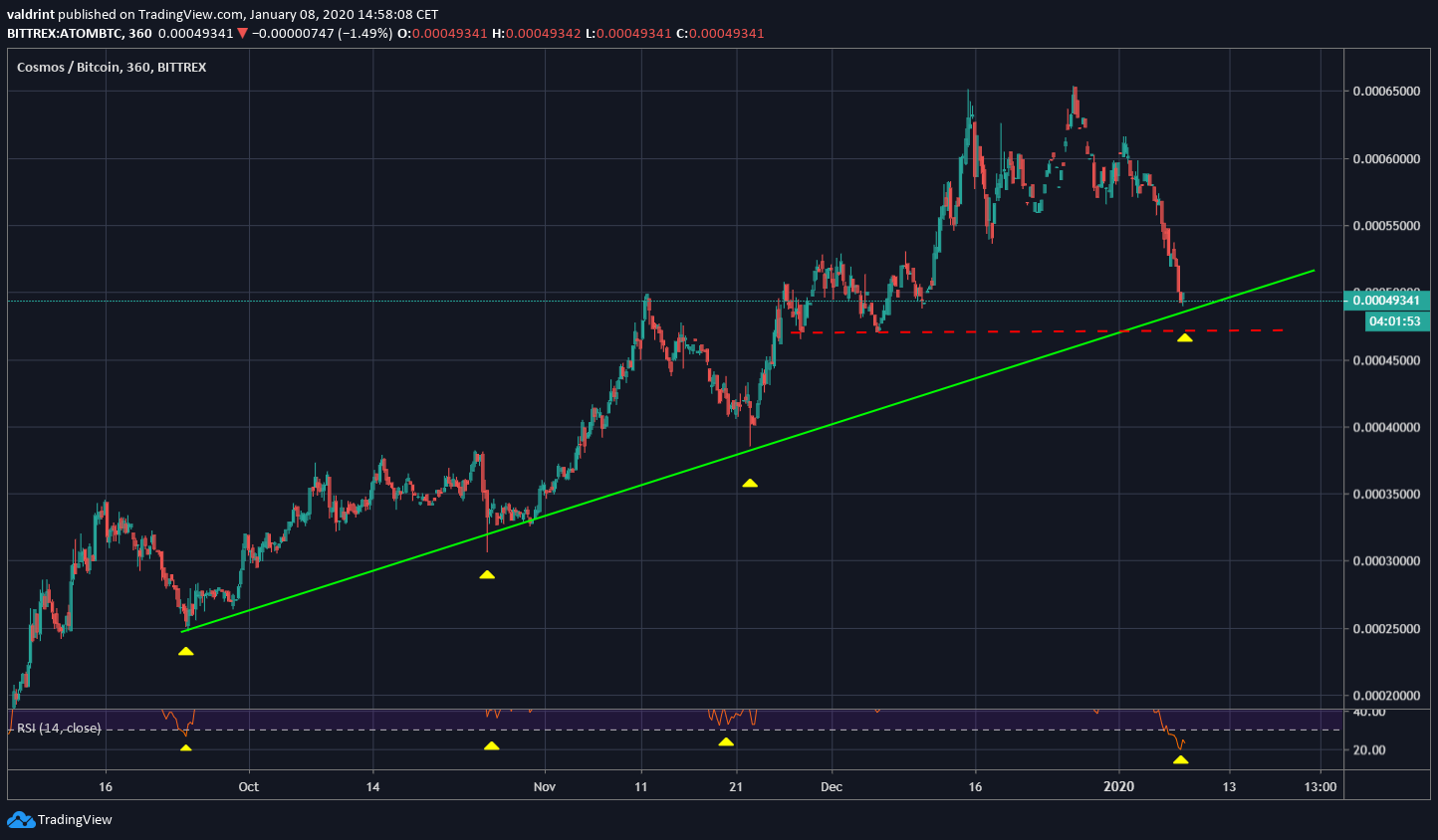The image size is (1438, 840).
Task: Click the 2020 label on the time axis
Action: pos(1119,786)
